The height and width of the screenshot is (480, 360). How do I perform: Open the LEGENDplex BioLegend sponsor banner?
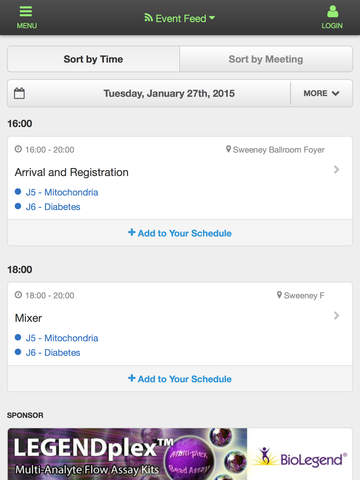tap(180, 454)
